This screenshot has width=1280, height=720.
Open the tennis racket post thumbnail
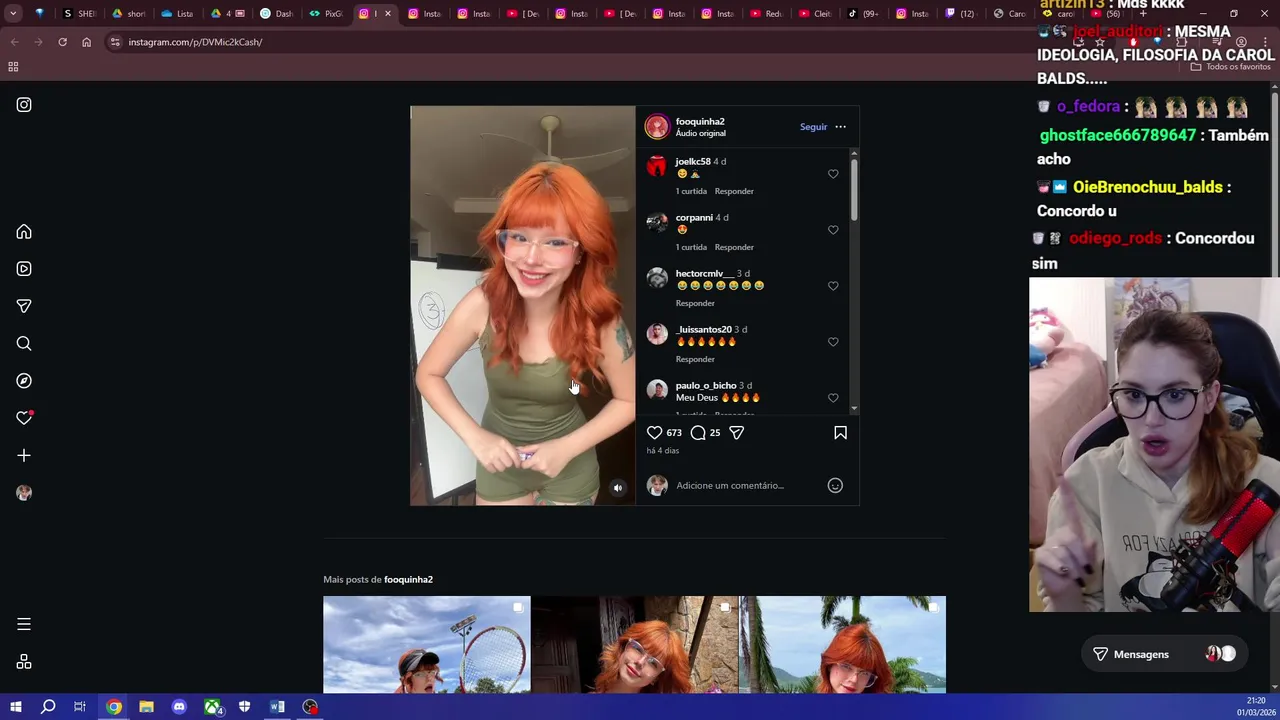[426, 645]
